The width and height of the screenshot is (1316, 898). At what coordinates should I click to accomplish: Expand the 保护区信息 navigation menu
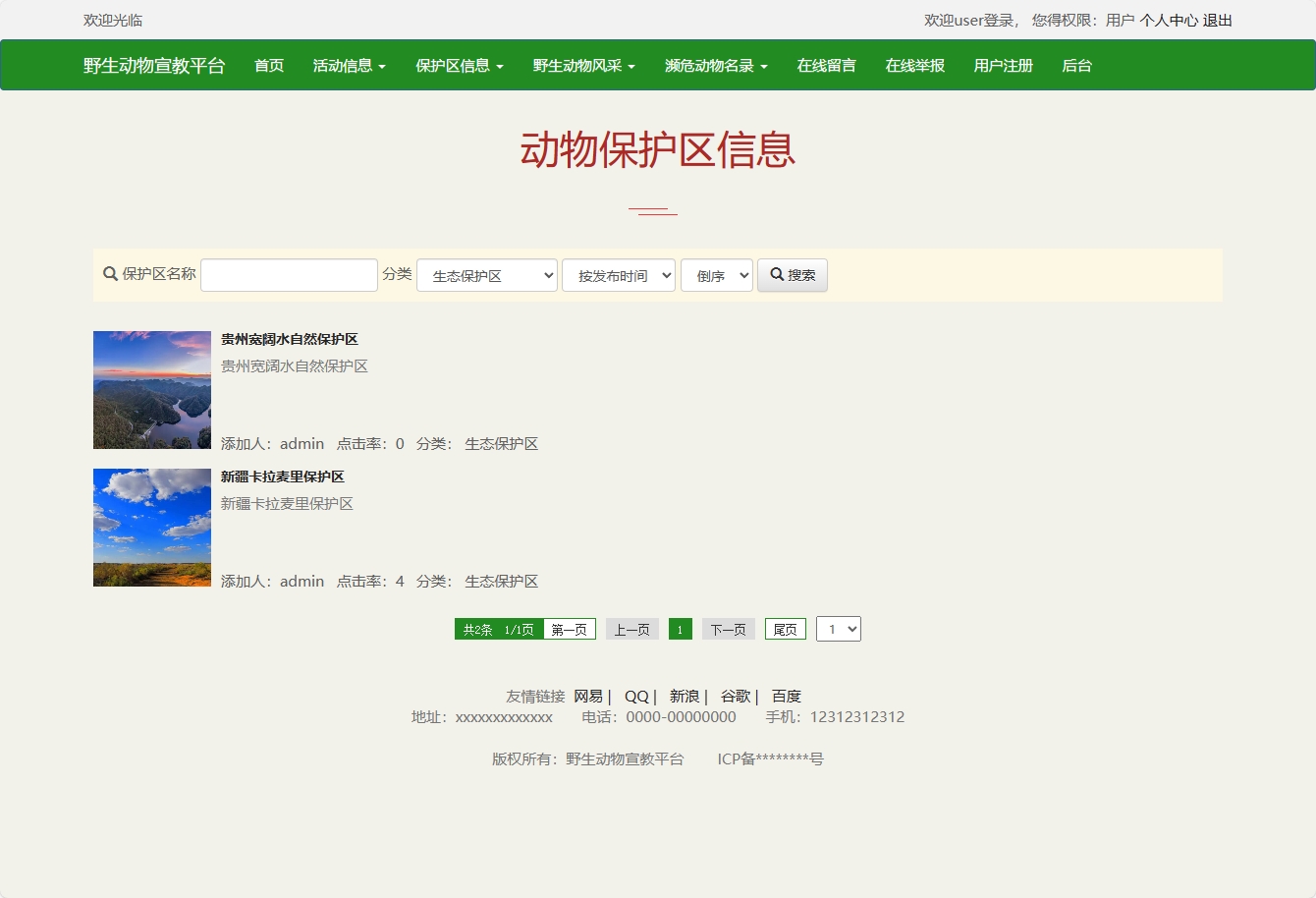tap(459, 65)
